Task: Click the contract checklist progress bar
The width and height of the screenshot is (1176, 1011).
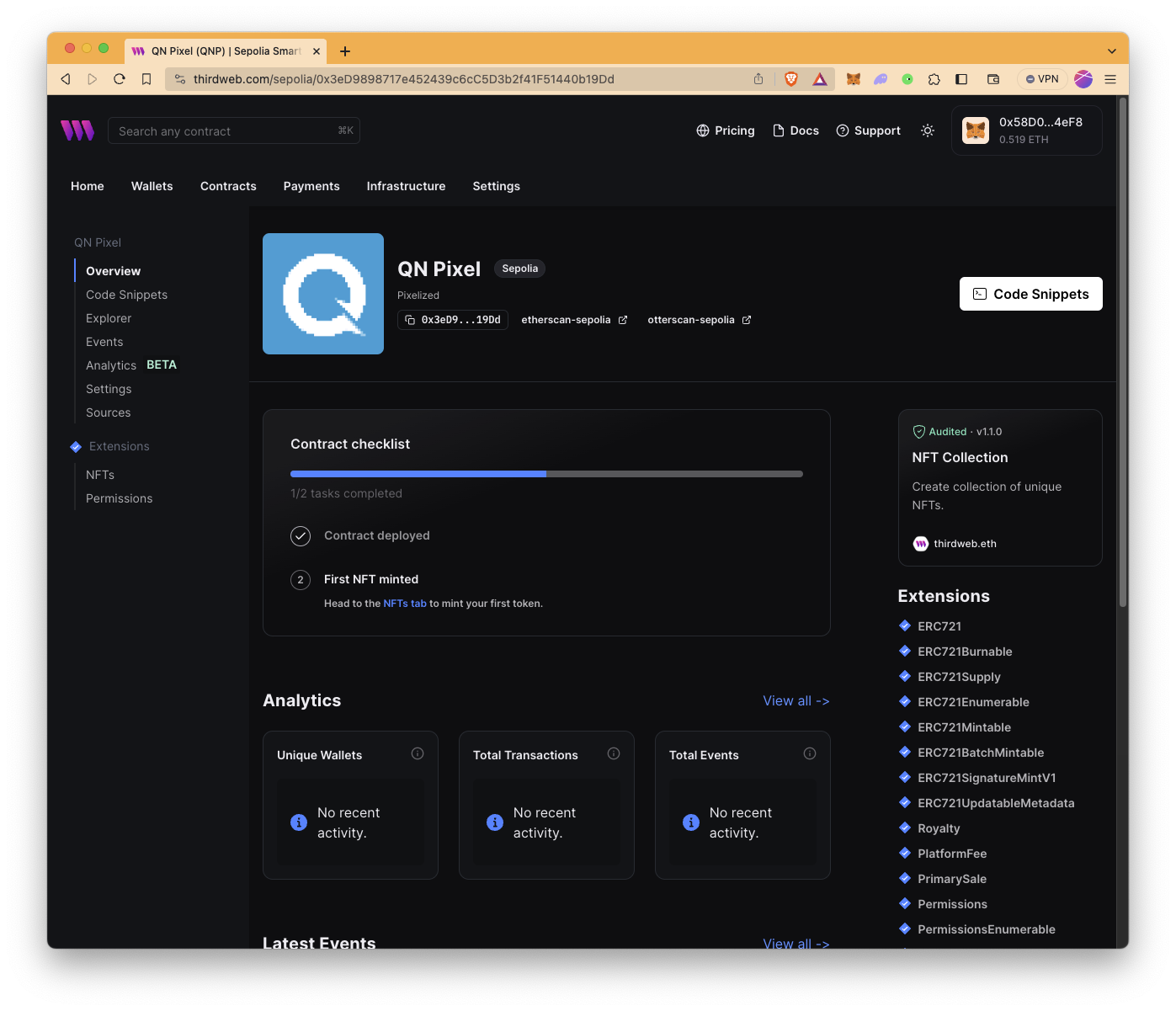Action: (546, 474)
